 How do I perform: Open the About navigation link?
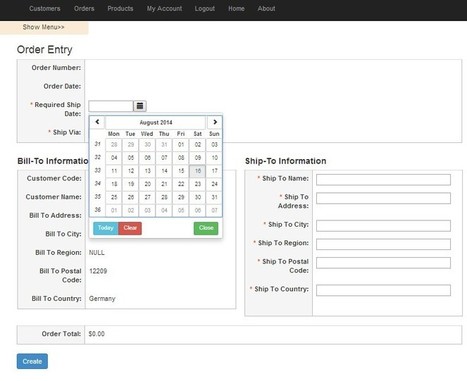(266, 9)
